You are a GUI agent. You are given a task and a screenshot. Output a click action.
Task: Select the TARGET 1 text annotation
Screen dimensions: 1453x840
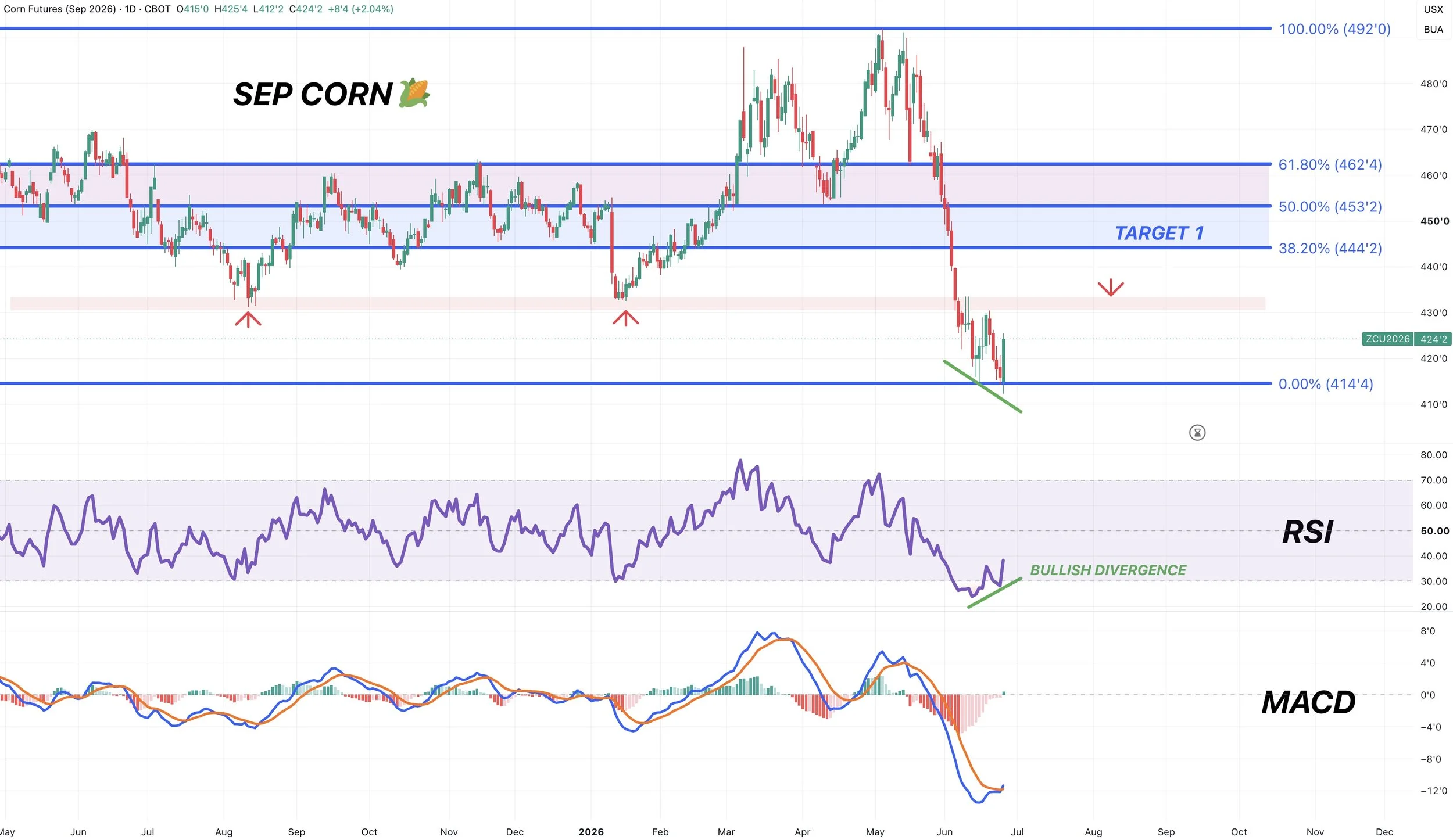click(x=1159, y=233)
